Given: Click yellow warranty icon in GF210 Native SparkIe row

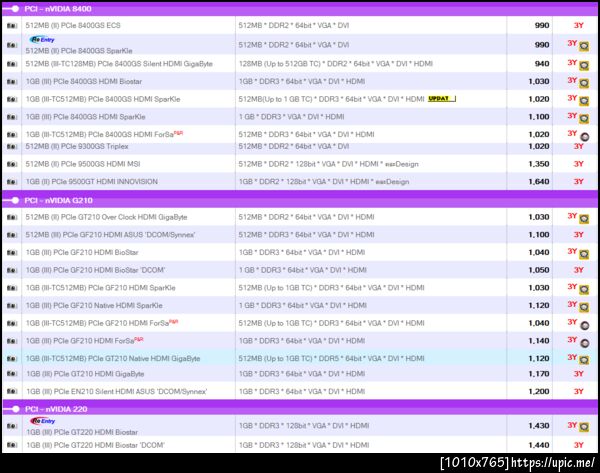Looking at the screenshot, I should pos(584,307).
